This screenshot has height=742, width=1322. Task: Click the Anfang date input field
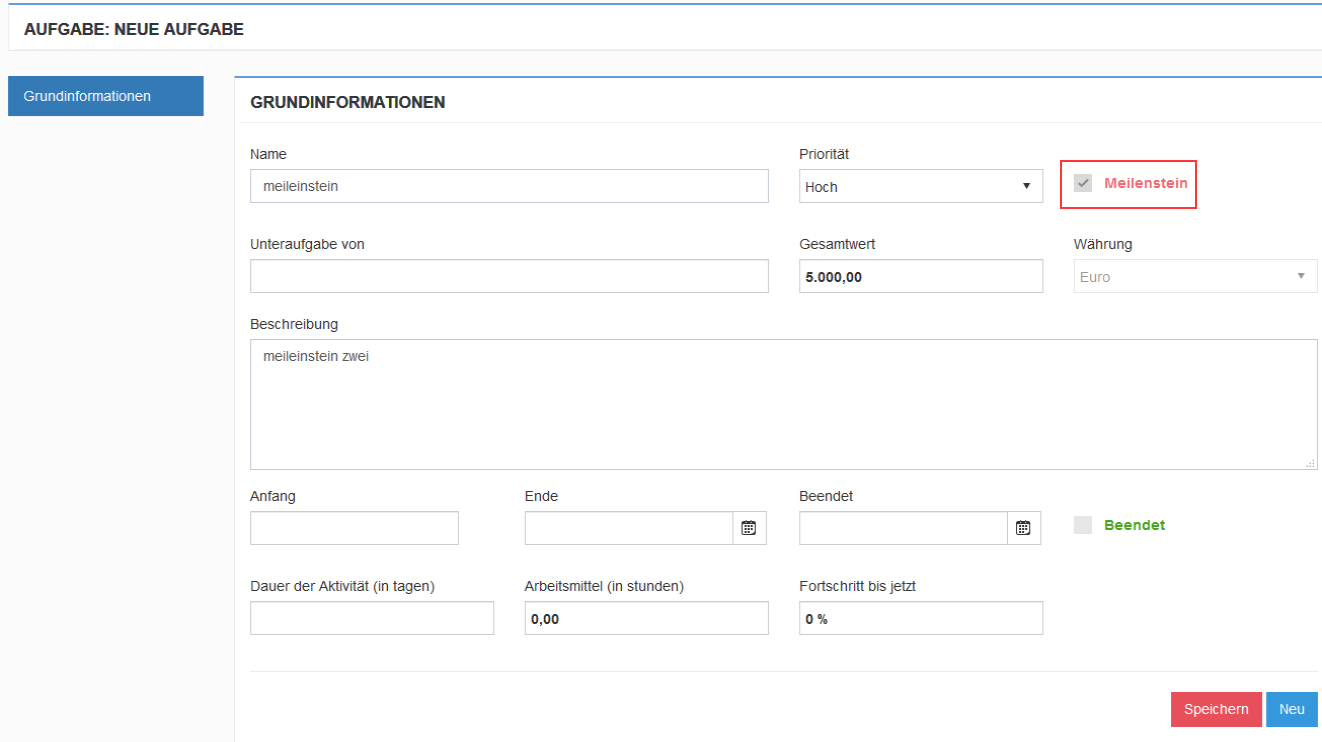[354, 528]
